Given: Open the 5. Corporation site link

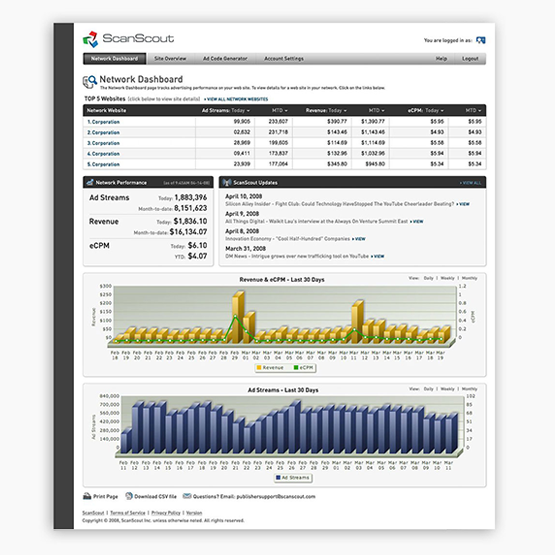Looking at the screenshot, I should tap(104, 164).
